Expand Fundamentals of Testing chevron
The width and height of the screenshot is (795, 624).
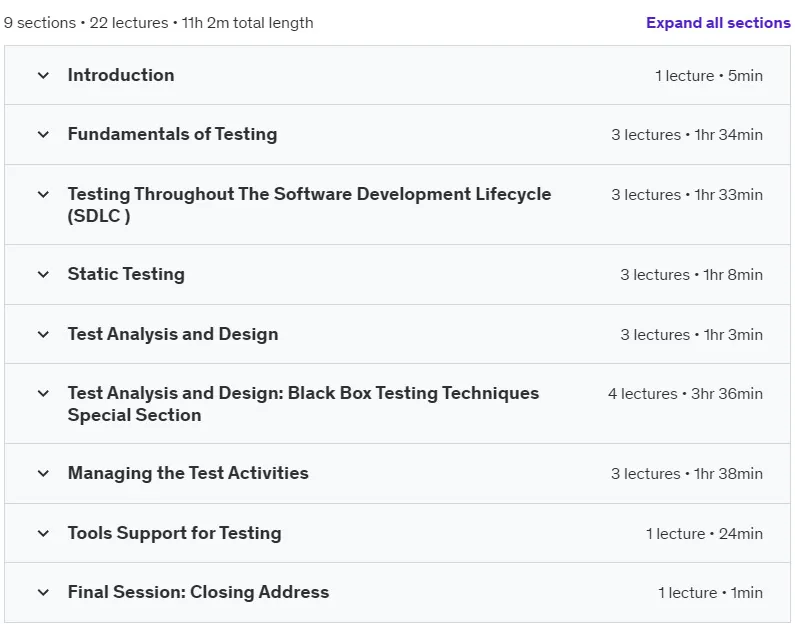click(44, 135)
